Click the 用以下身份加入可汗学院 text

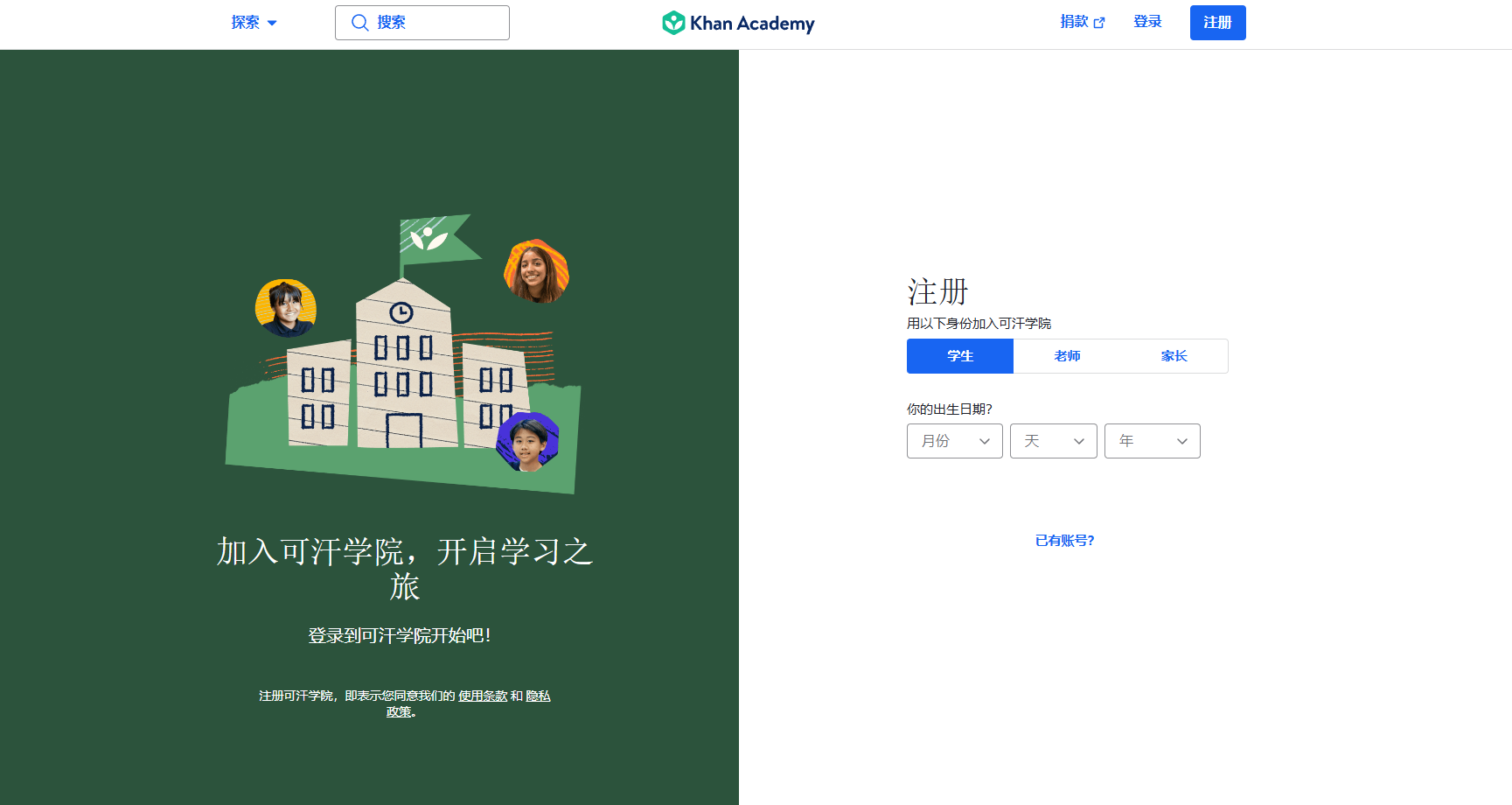click(x=979, y=323)
